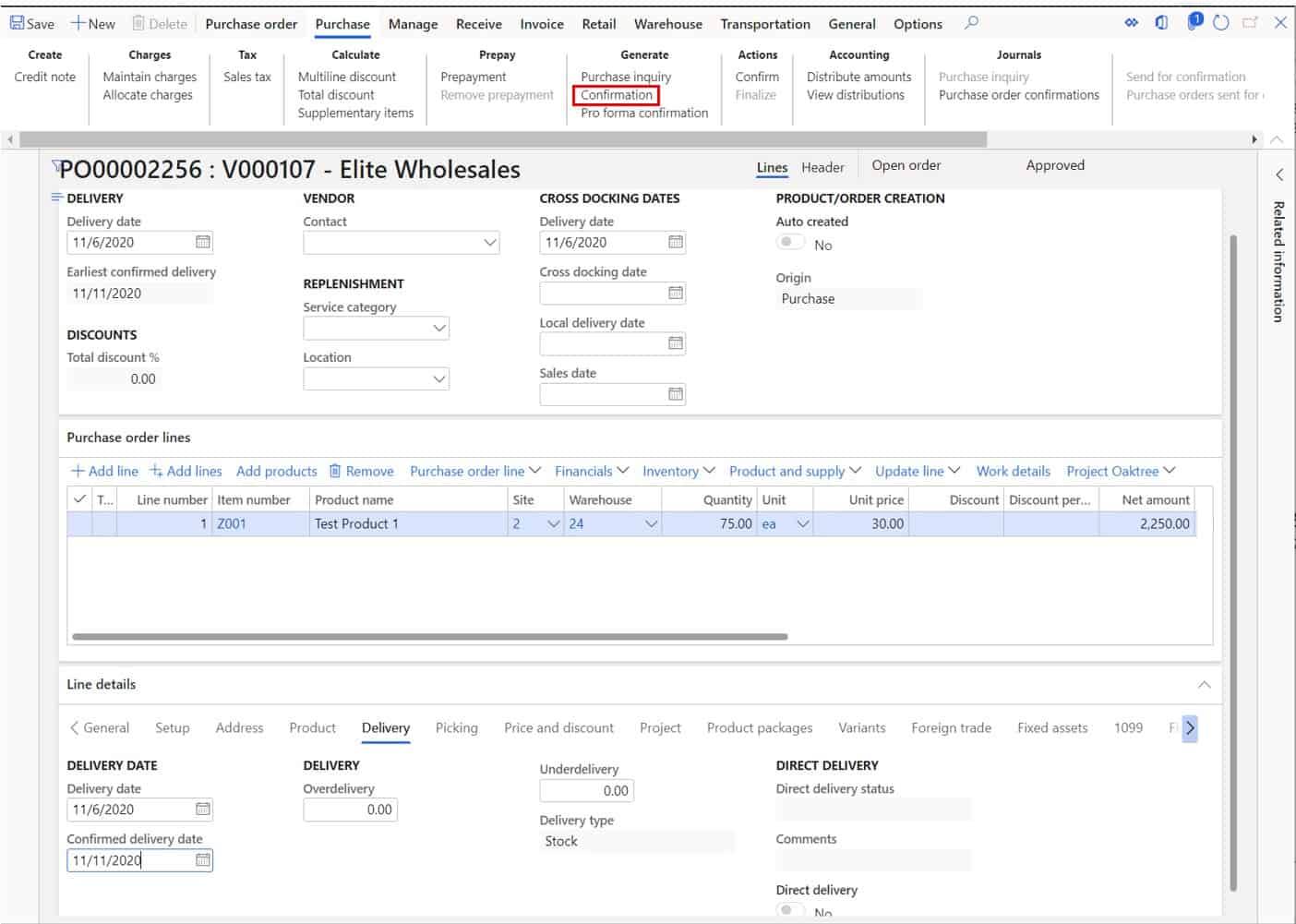Open the Warehouse dropdown showing 24
The image size is (1296, 924).
[652, 523]
